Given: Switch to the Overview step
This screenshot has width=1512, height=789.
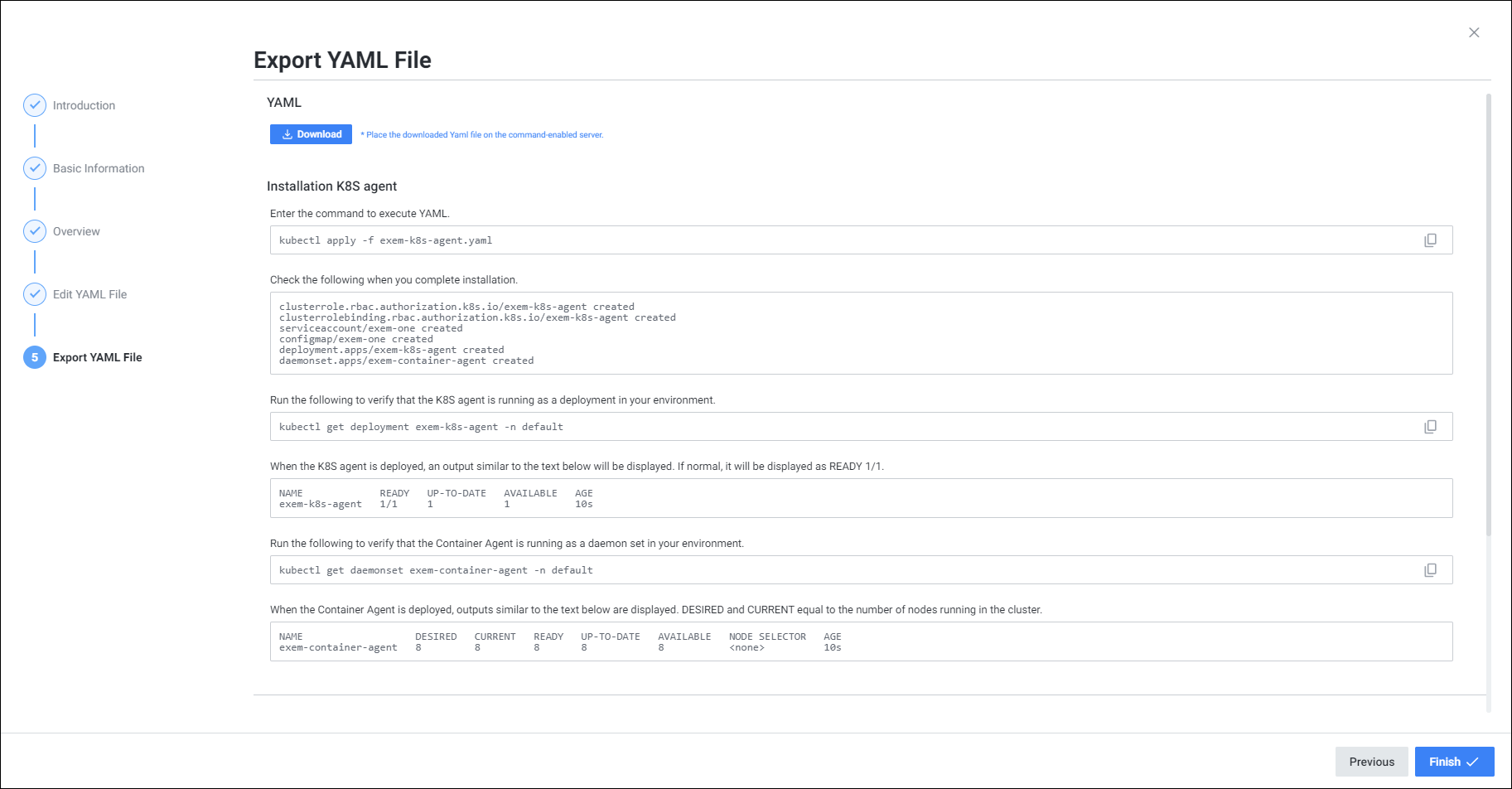Looking at the screenshot, I should tap(76, 231).
